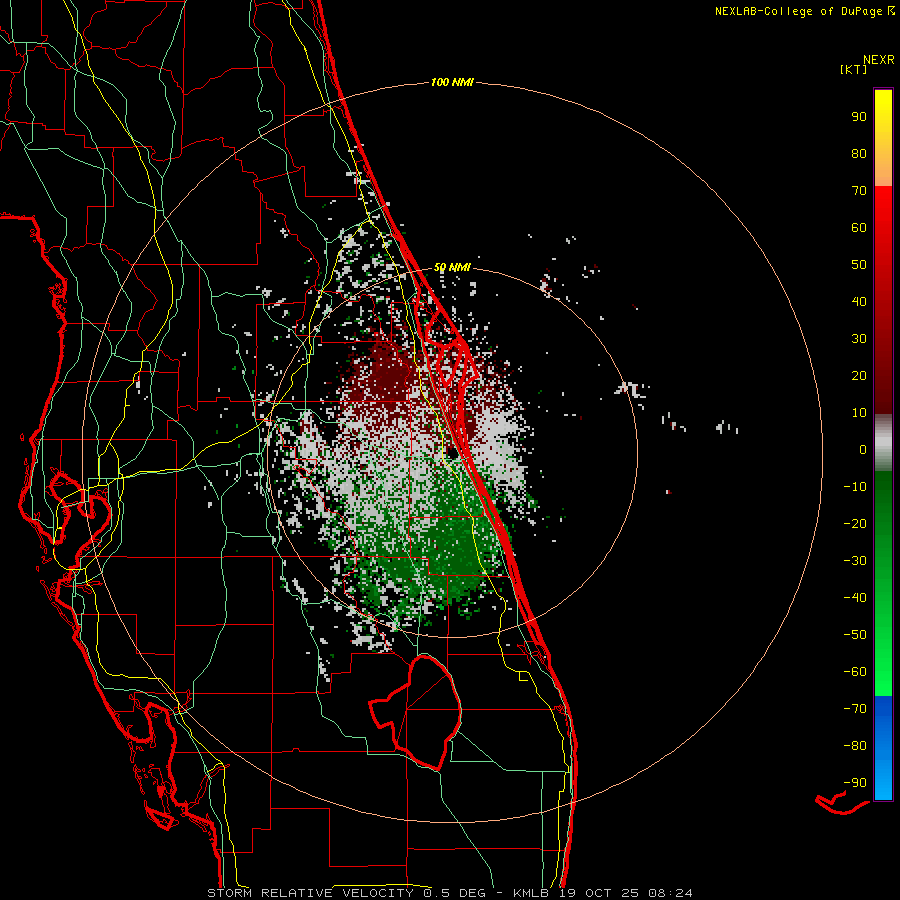Click the NEXR label above the color scale
This screenshot has height=900, width=900.
(879, 60)
